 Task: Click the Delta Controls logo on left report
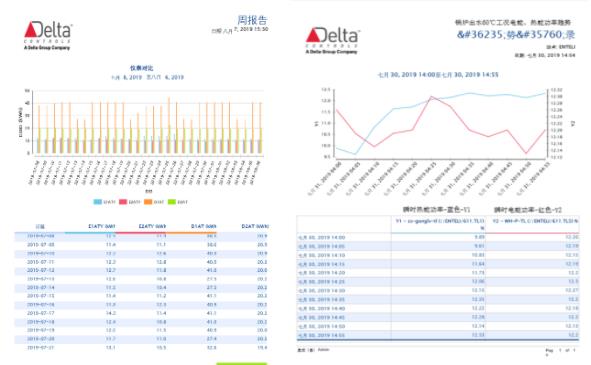pyautogui.click(x=48, y=35)
